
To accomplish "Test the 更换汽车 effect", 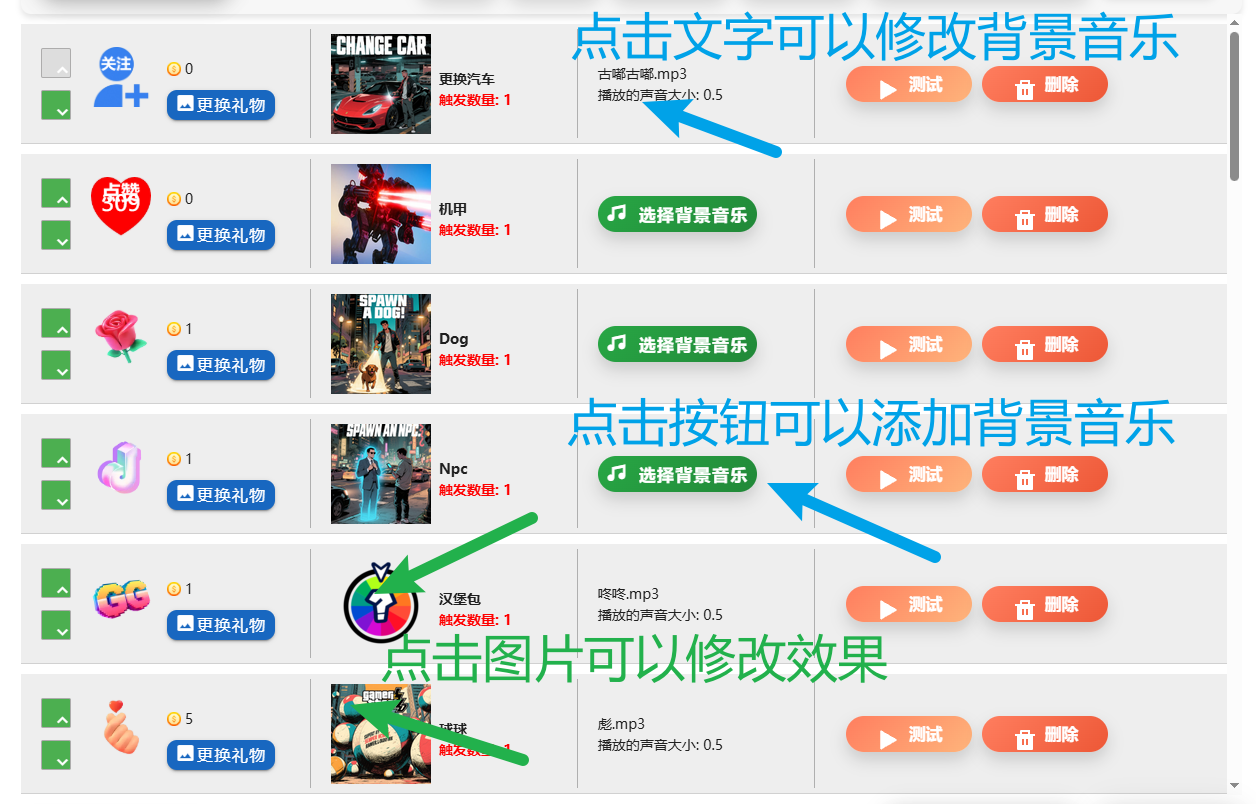I will click(909, 85).
